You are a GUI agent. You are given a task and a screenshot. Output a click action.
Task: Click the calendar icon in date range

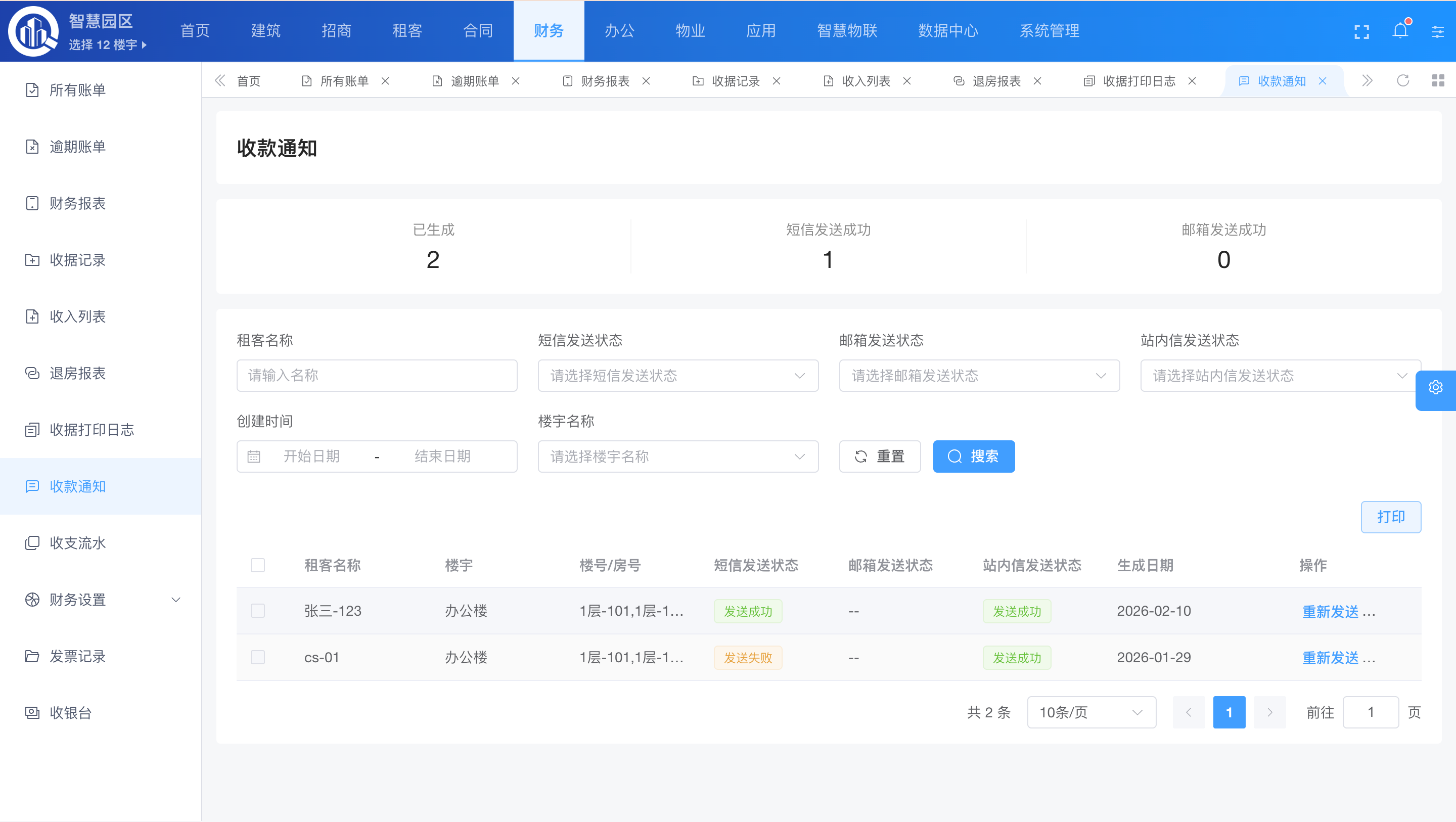tap(254, 457)
